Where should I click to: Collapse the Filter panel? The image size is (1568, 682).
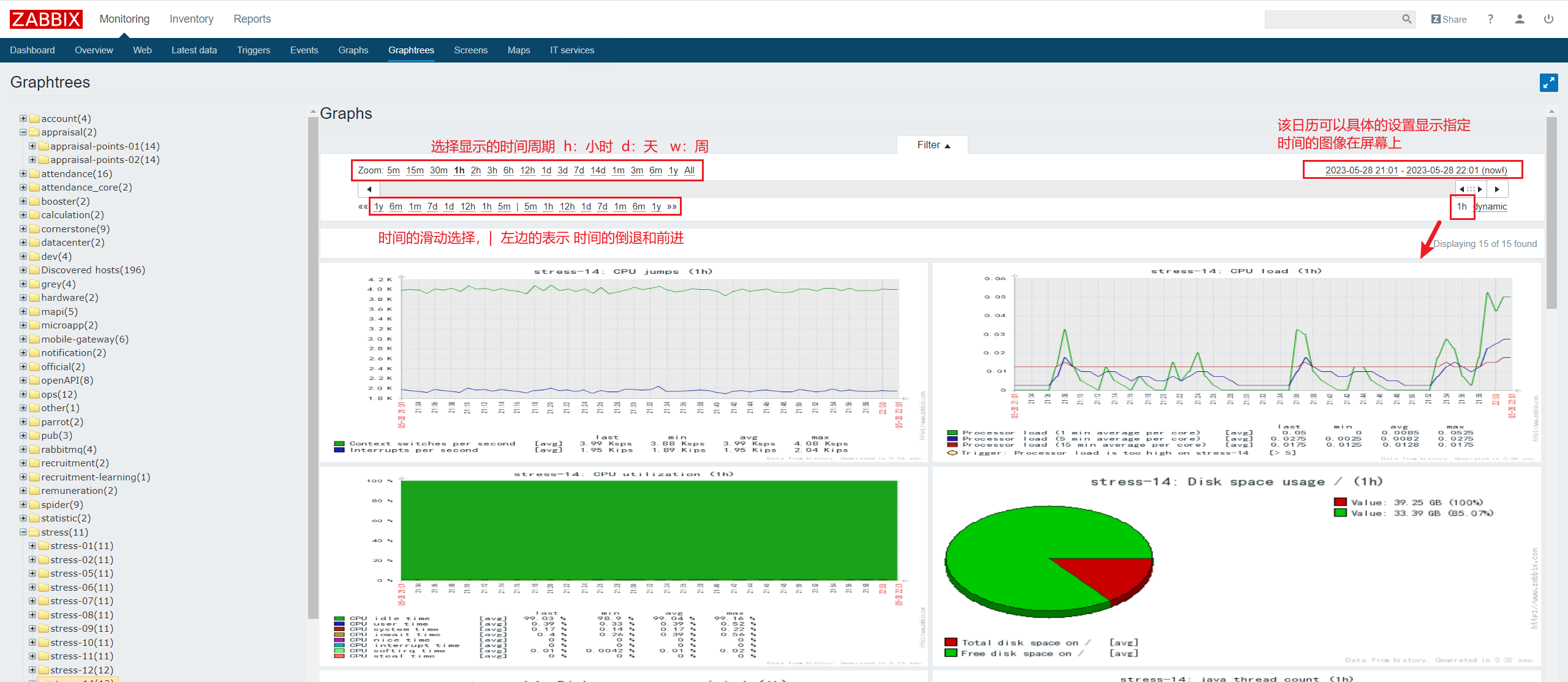(933, 145)
